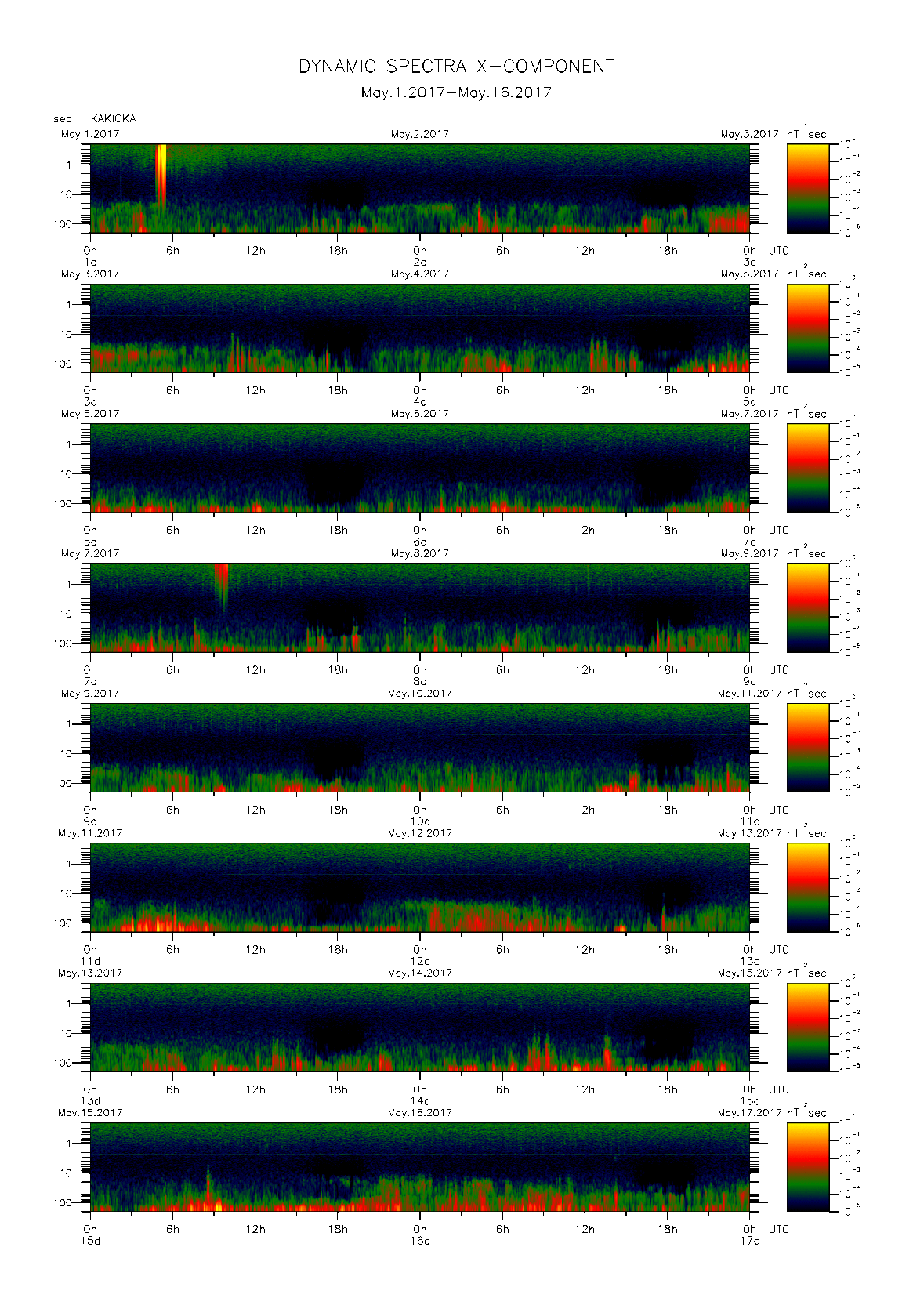Screen dimensions: 913x1316
Task: Click the red burst near 9h on May 7
Action: [222, 584]
